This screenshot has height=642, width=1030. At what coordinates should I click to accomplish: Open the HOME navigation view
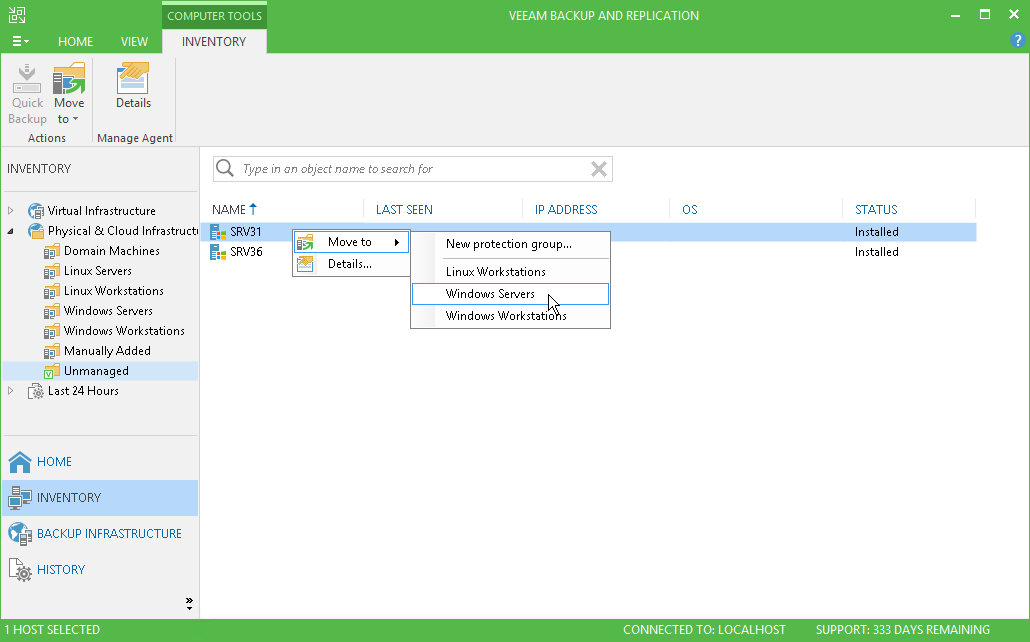click(54, 462)
